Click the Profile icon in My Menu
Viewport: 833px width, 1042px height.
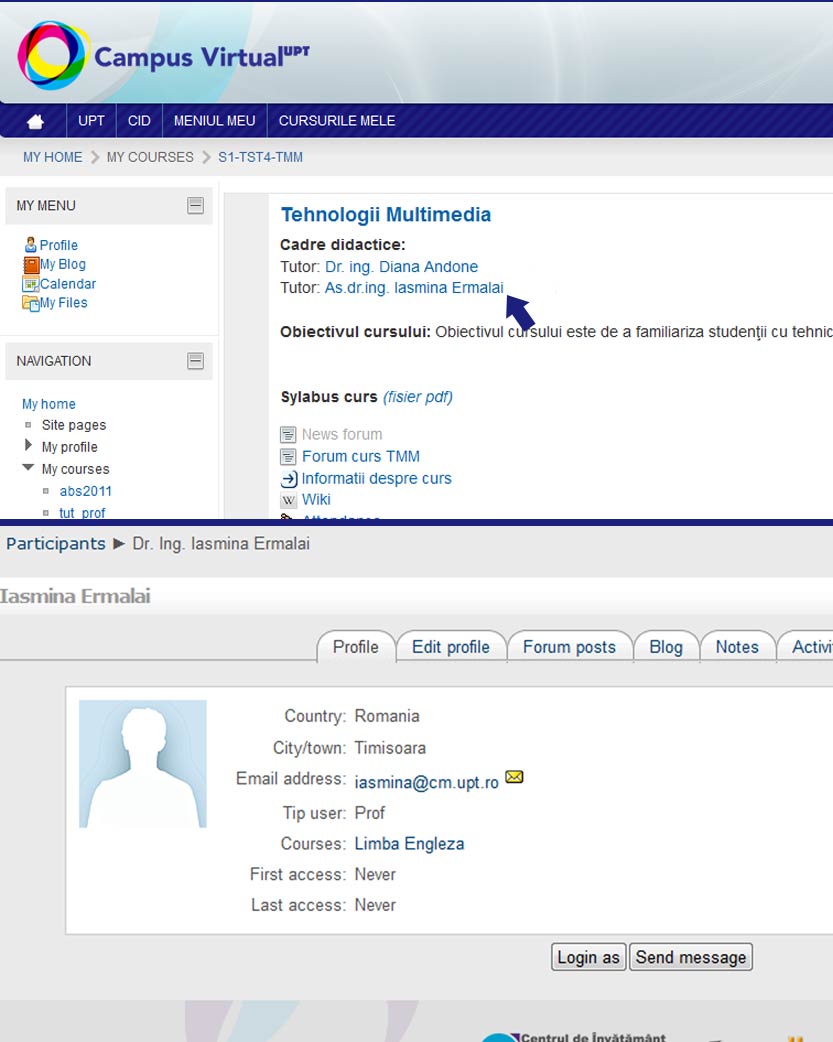(31, 245)
